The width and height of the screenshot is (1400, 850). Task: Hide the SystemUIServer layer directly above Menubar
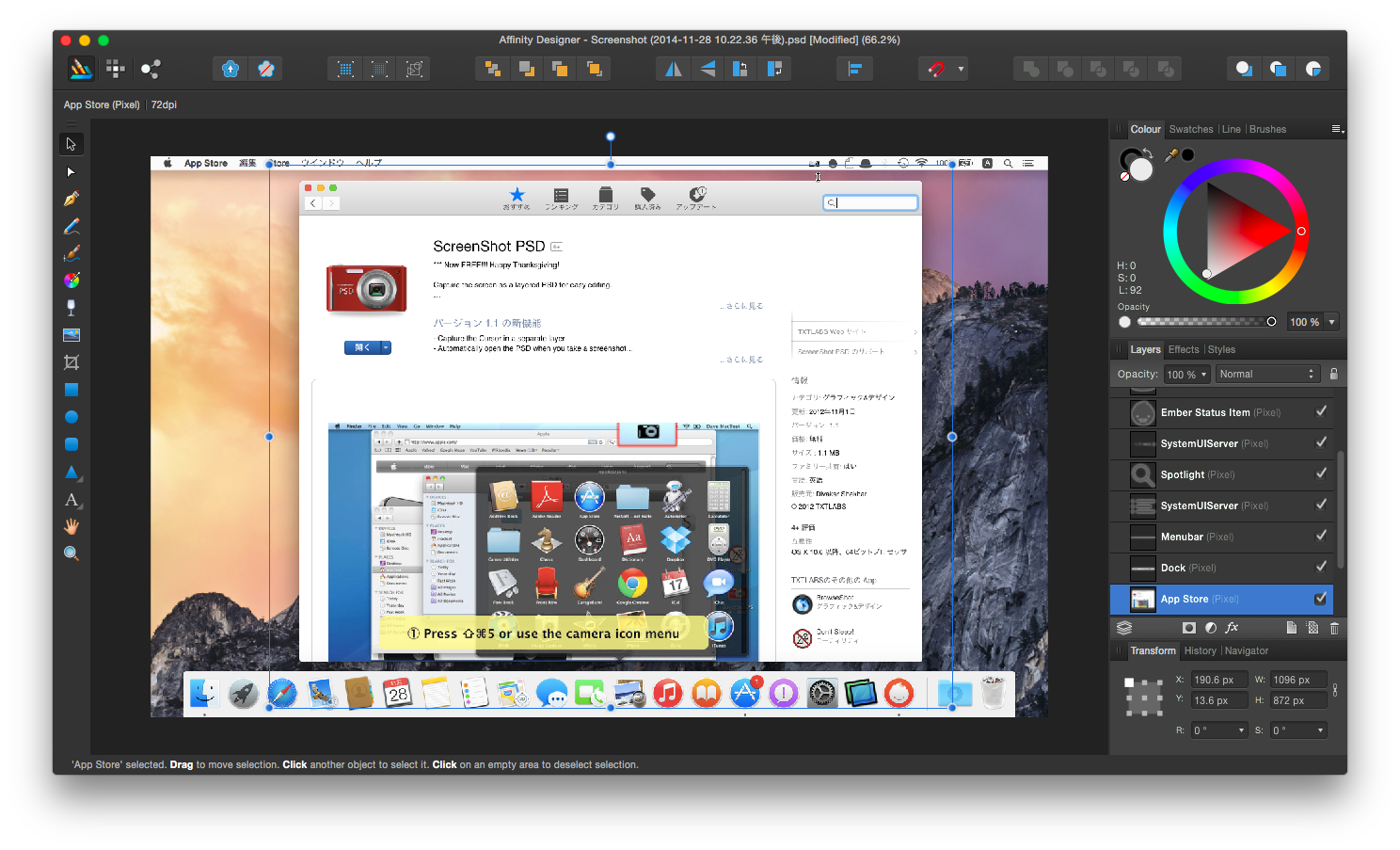click(1321, 505)
